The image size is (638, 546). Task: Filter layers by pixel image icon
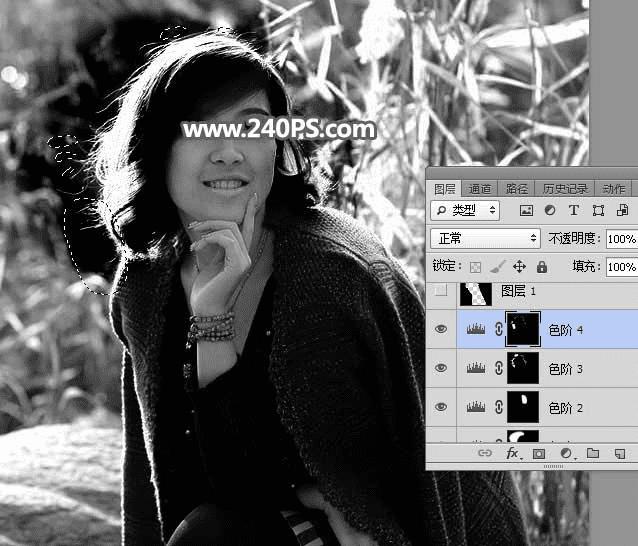click(526, 210)
